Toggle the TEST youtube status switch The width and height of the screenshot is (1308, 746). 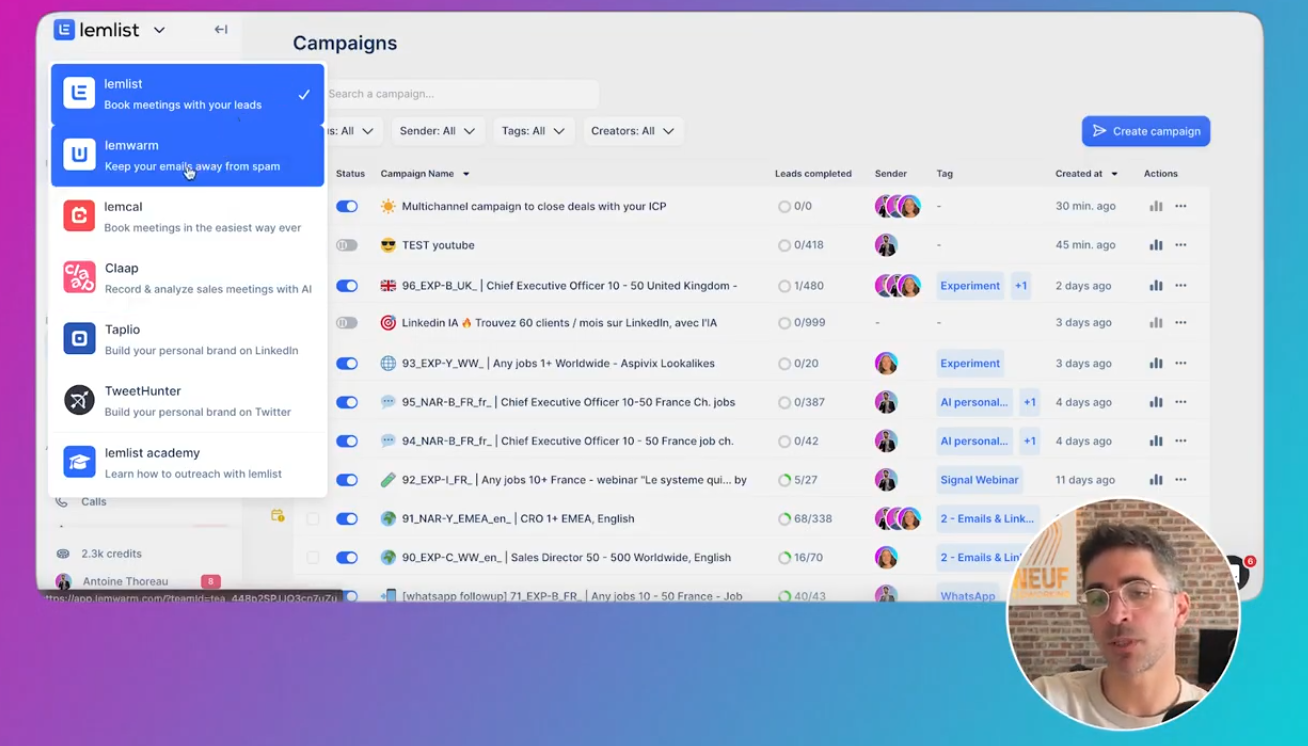(347, 245)
